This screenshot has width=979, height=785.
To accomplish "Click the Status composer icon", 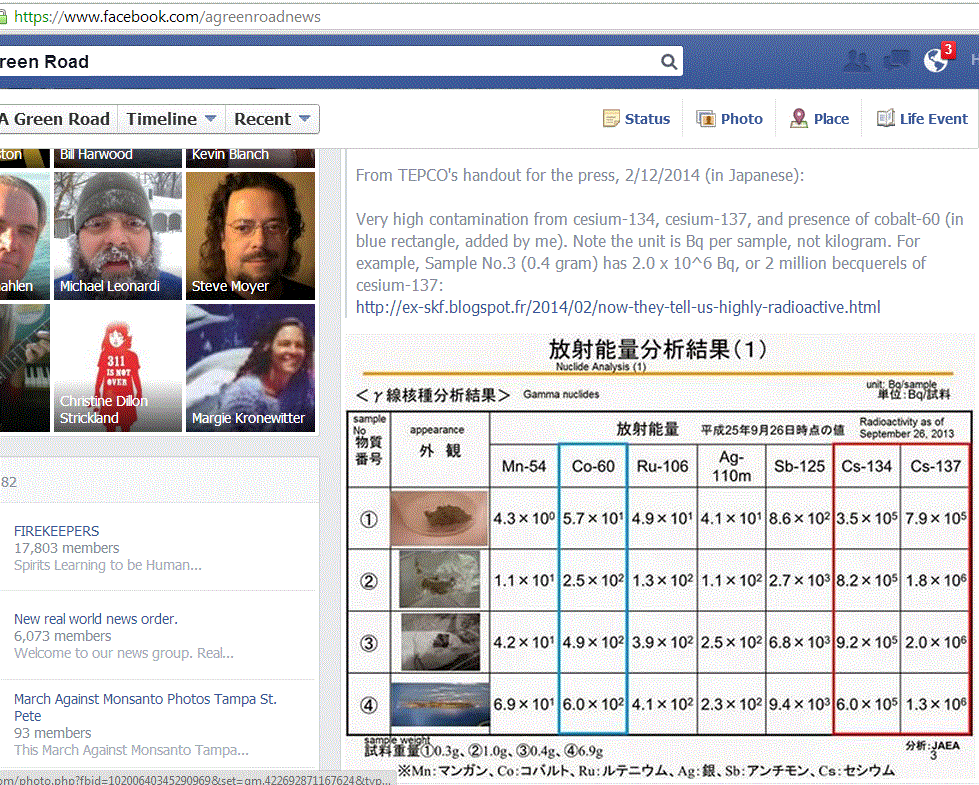I will pos(611,118).
